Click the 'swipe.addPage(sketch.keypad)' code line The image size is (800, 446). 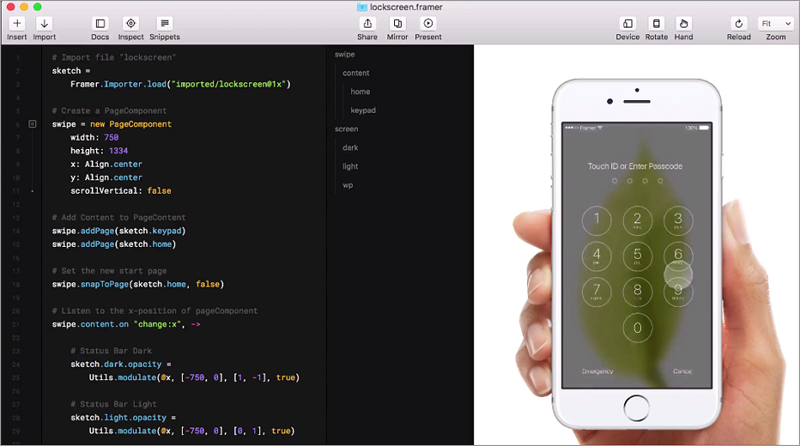(x=119, y=231)
